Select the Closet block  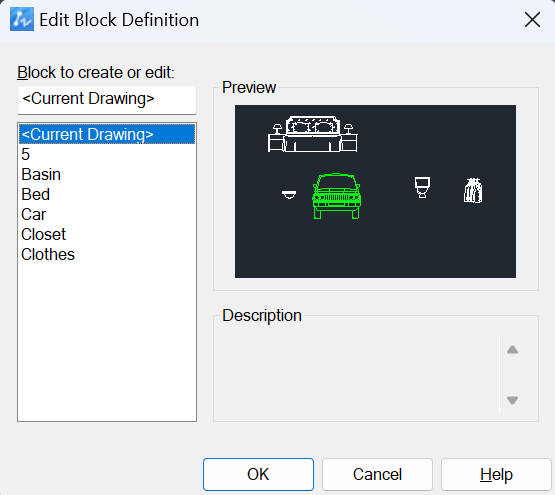(x=107, y=234)
